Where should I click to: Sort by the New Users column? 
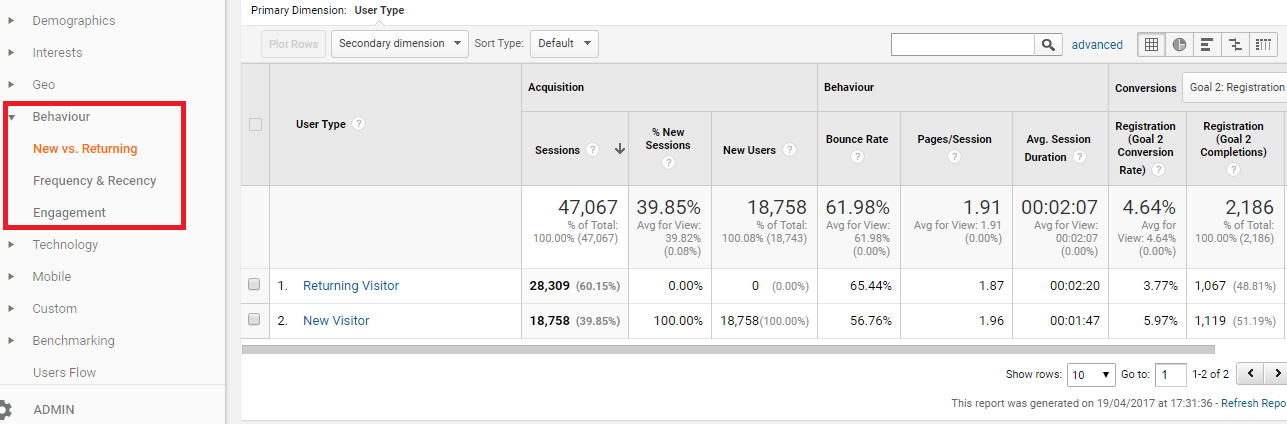tap(749, 150)
